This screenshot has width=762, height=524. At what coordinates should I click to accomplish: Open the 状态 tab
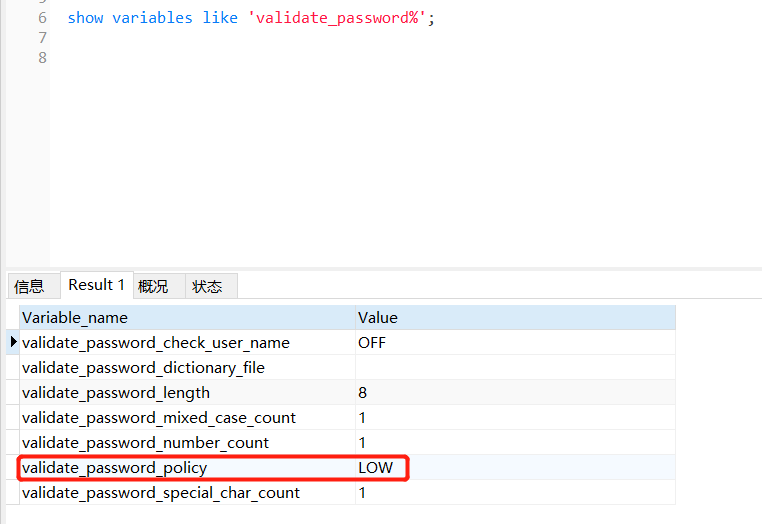(211, 286)
